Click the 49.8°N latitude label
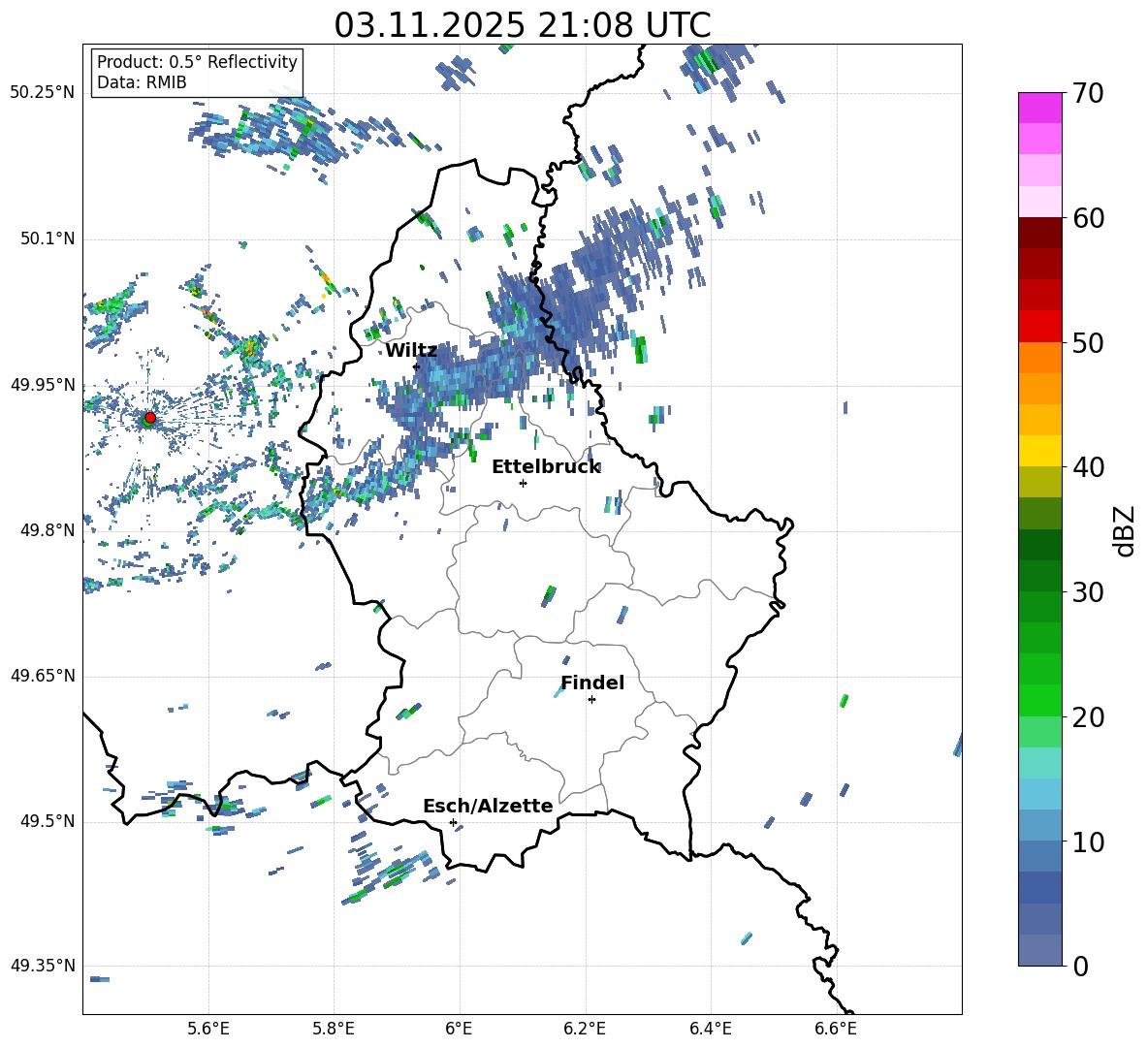 tap(47, 530)
